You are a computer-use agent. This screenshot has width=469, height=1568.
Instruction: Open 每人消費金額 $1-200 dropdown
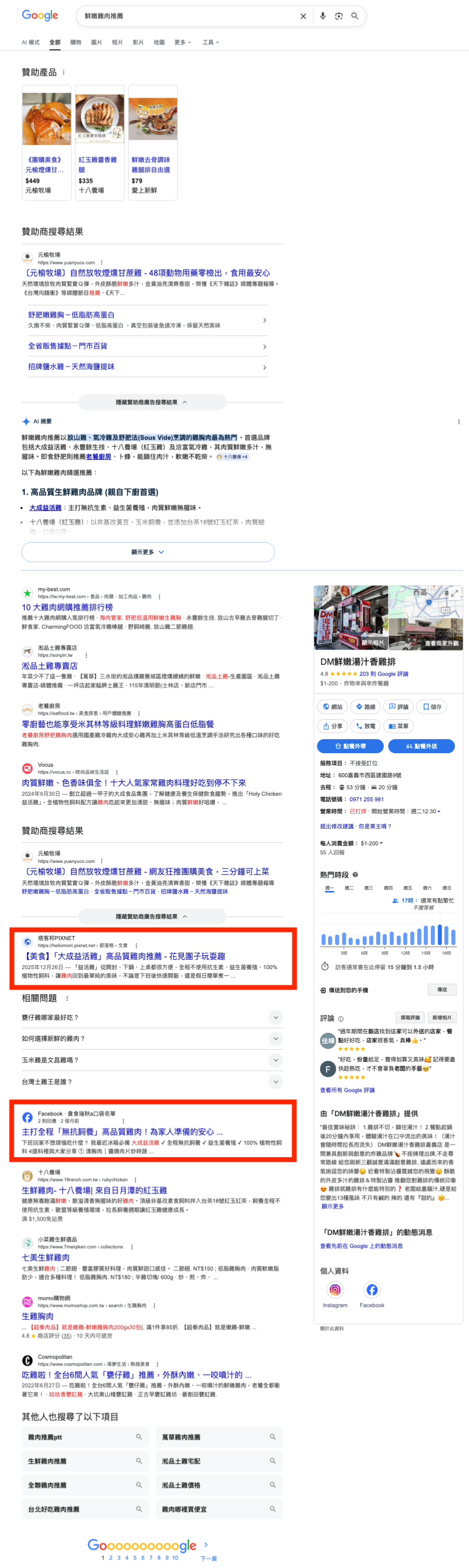(x=372, y=843)
